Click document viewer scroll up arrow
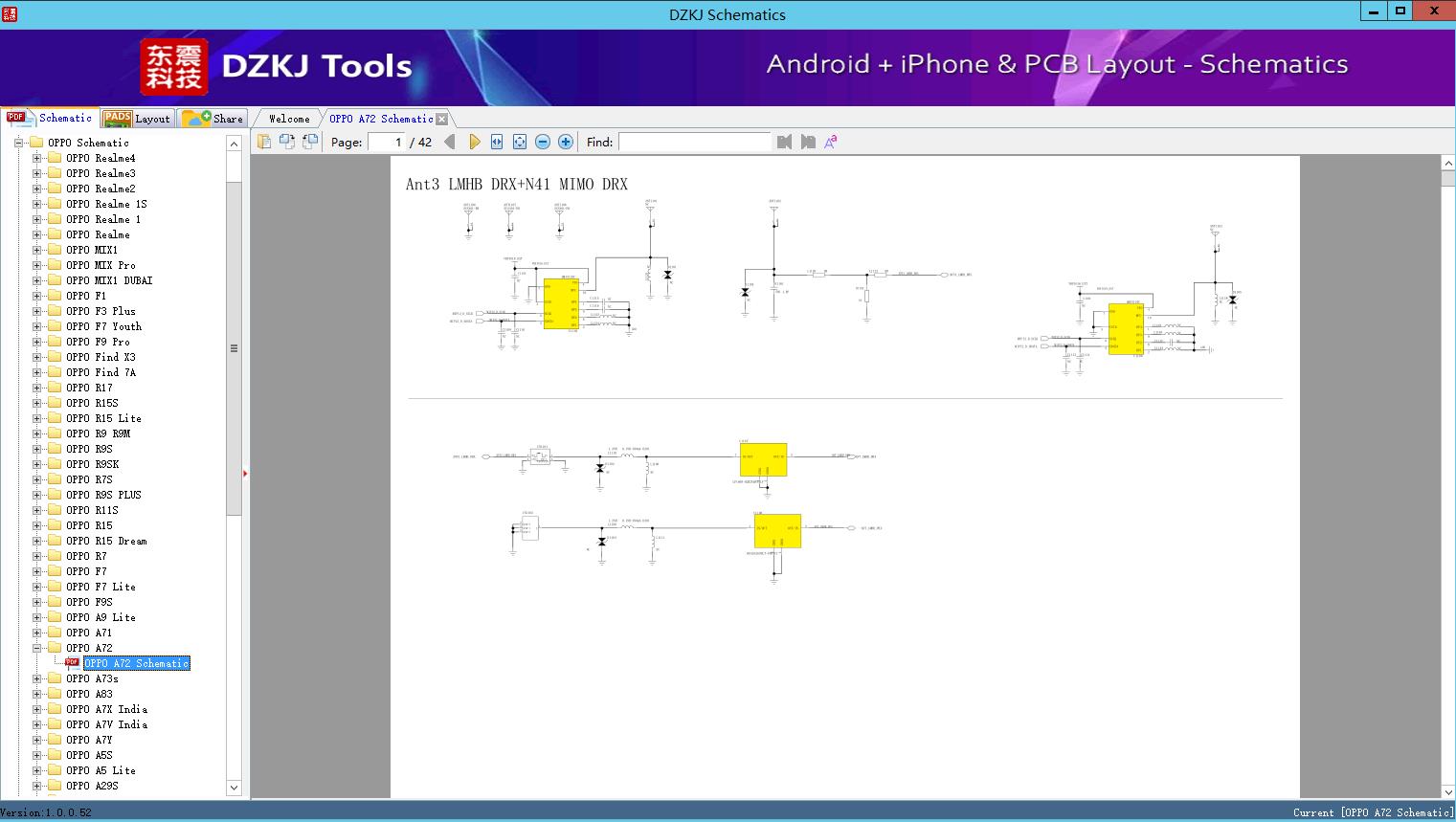This screenshot has height=822, width=1456. pyautogui.click(x=1448, y=164)
